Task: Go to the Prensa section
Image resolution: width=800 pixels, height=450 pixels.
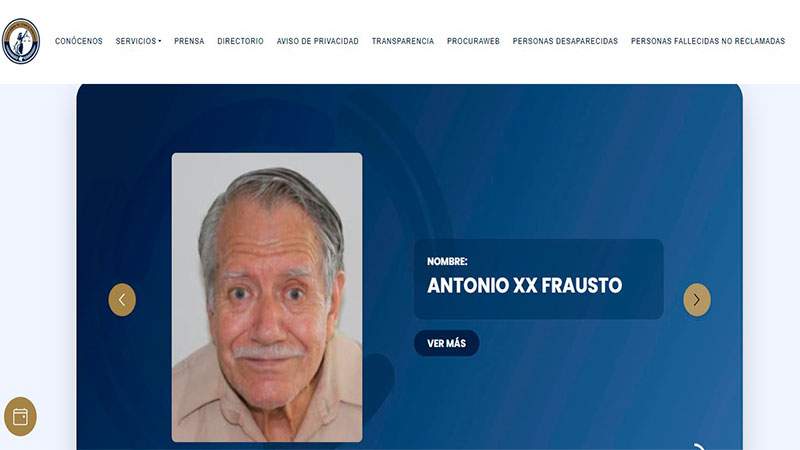Action: pos(189,41)
